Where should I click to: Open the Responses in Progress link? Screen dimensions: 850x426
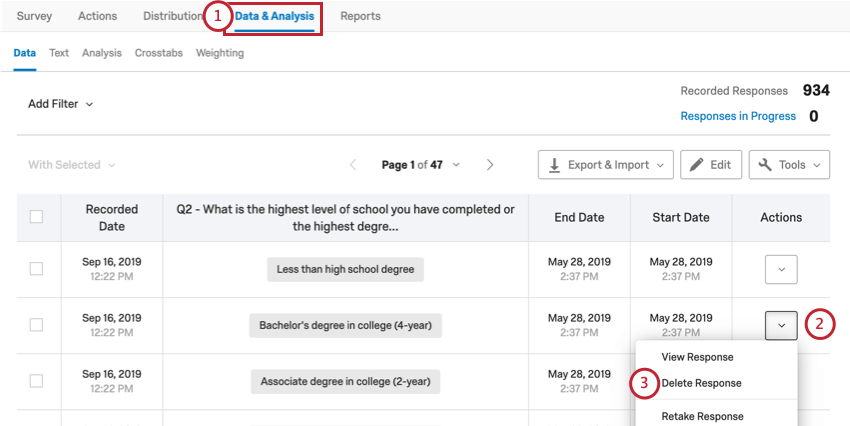738,116
